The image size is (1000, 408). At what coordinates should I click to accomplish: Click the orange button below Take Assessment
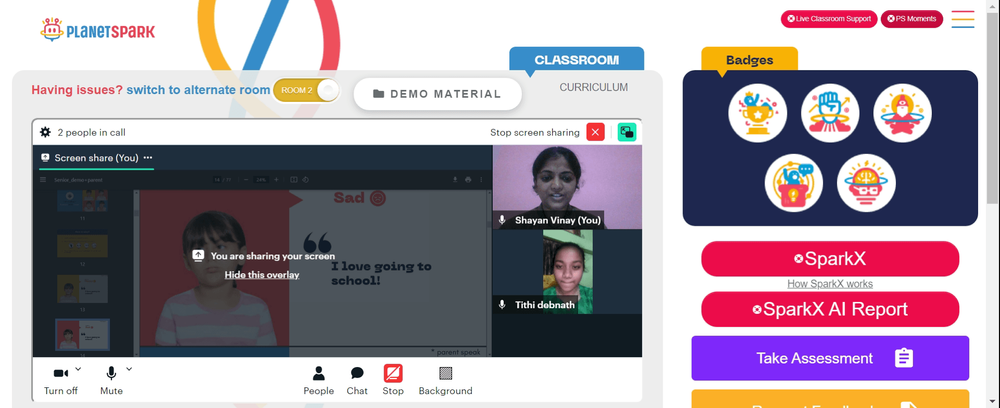[x=830, y=399]
